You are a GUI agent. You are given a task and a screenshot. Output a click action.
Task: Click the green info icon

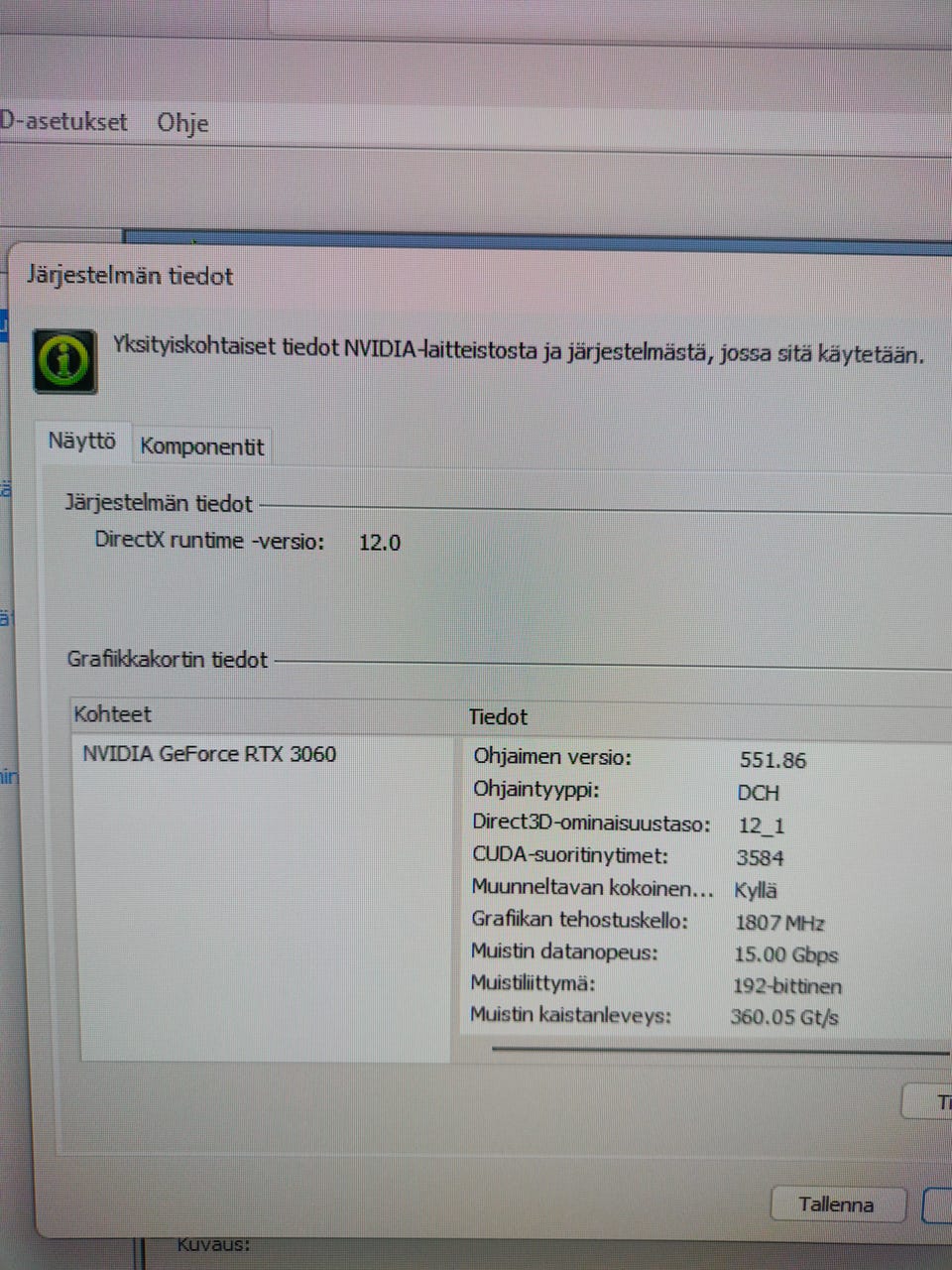click(65, 361)
